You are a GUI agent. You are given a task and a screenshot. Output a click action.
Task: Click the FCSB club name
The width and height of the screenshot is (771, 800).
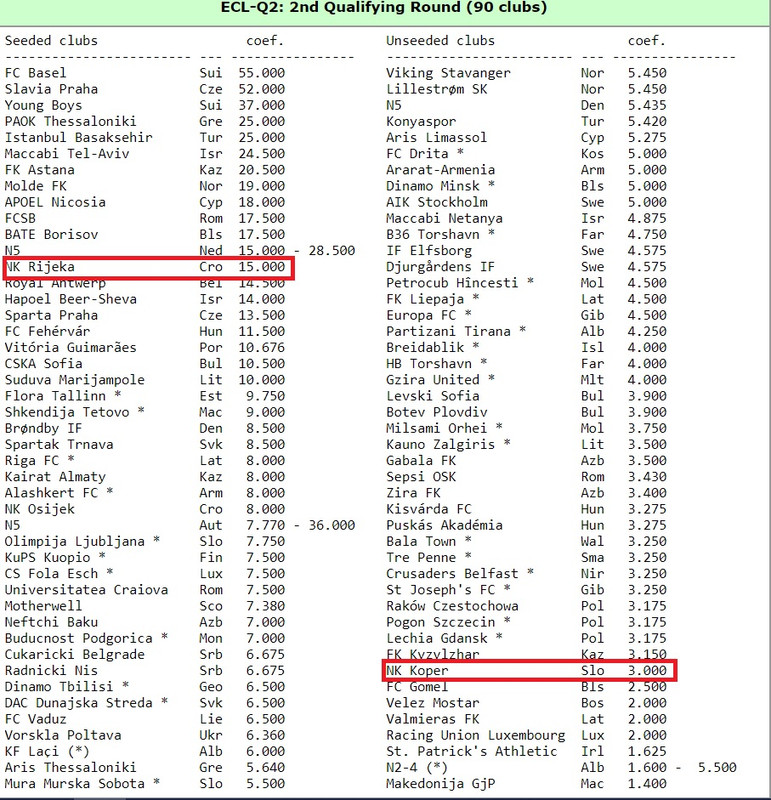pyautogui.click(x=20, y=218)
